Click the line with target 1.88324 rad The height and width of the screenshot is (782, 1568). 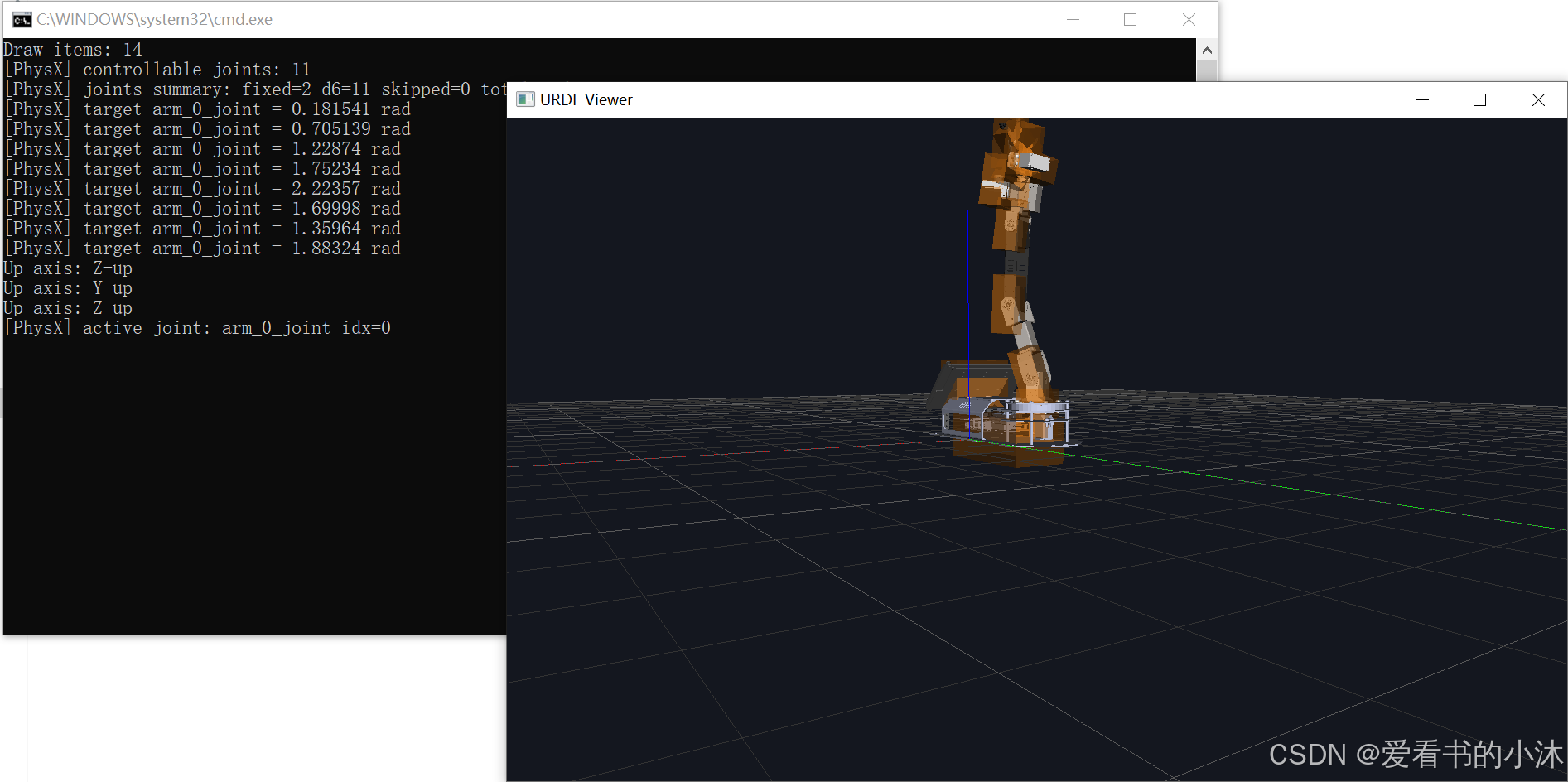202,249
